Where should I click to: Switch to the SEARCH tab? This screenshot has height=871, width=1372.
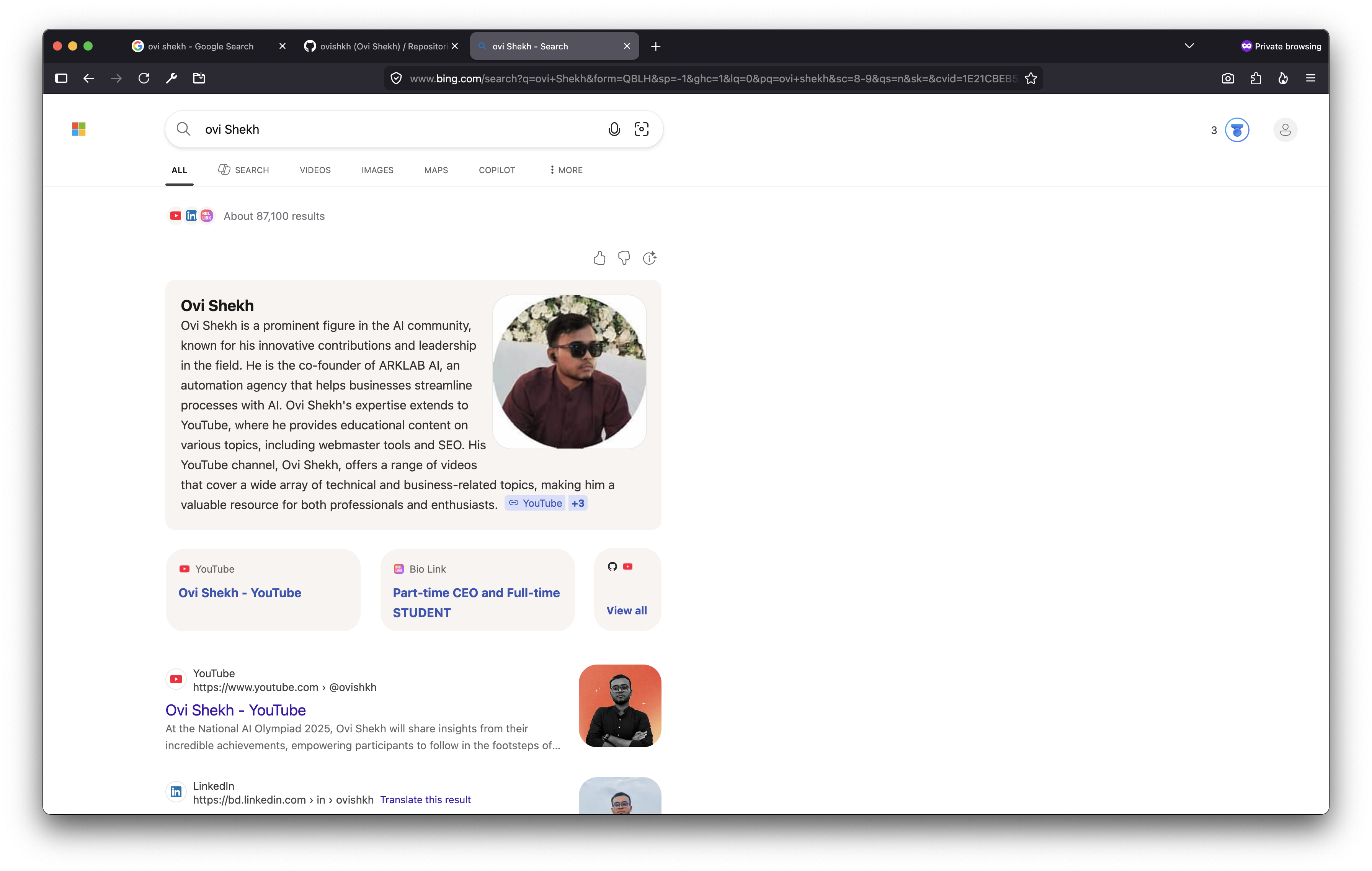tap(243, 170)
